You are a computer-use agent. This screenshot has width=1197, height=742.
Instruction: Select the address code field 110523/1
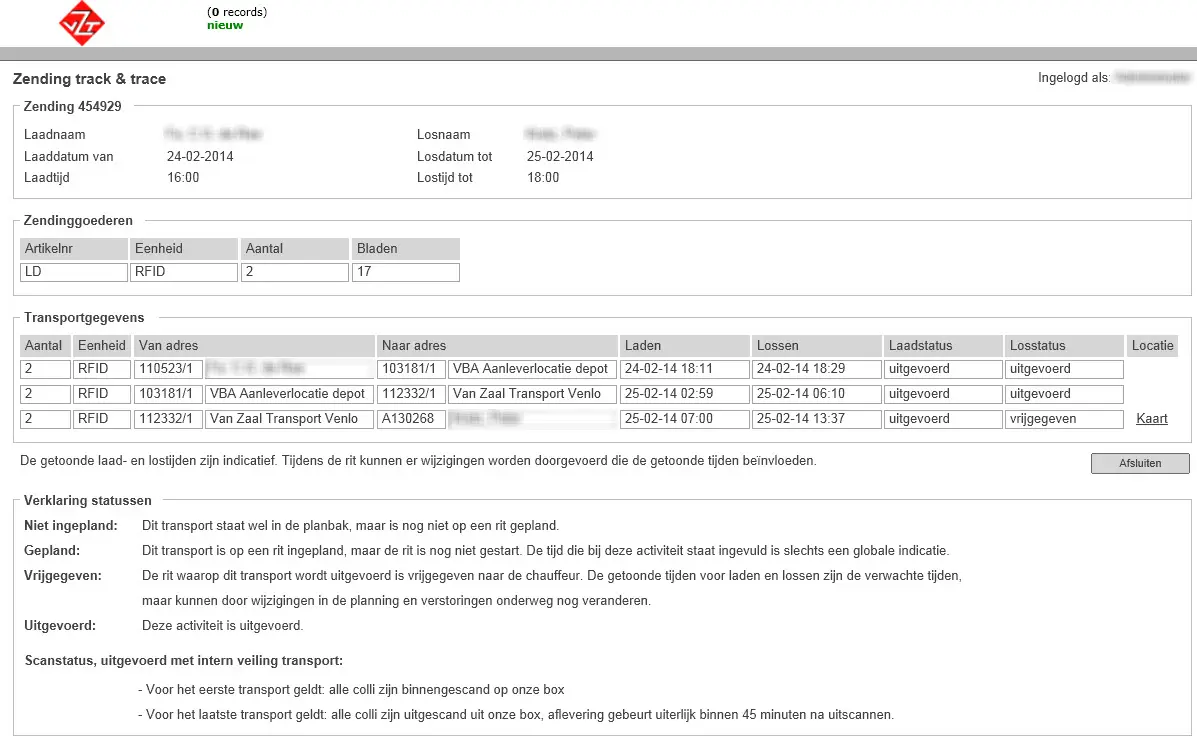point(168,369)
